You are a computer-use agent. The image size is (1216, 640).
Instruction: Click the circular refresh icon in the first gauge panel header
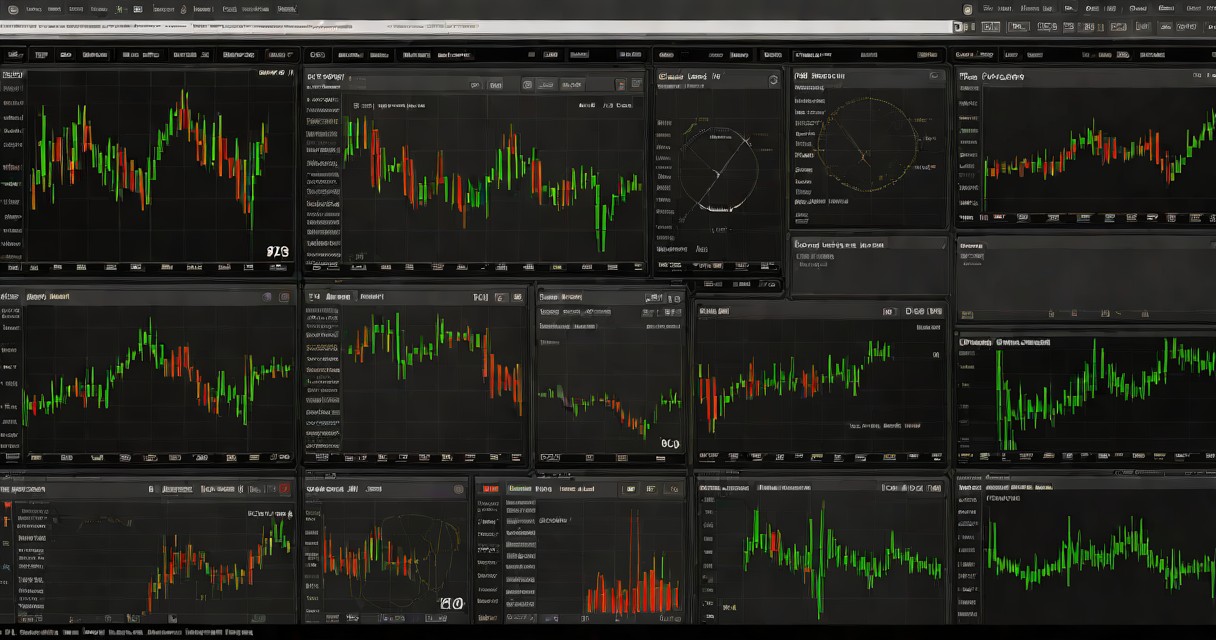[773, 79]
